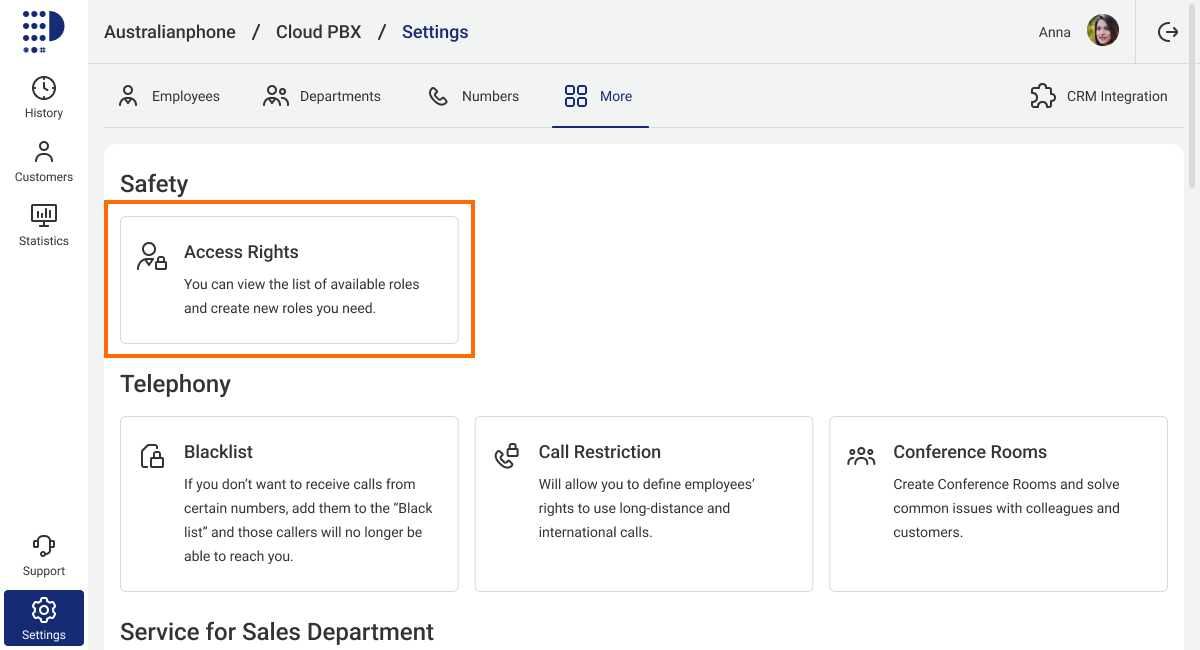
Task: Open the Access Rights card title
Action: [241, 252]
